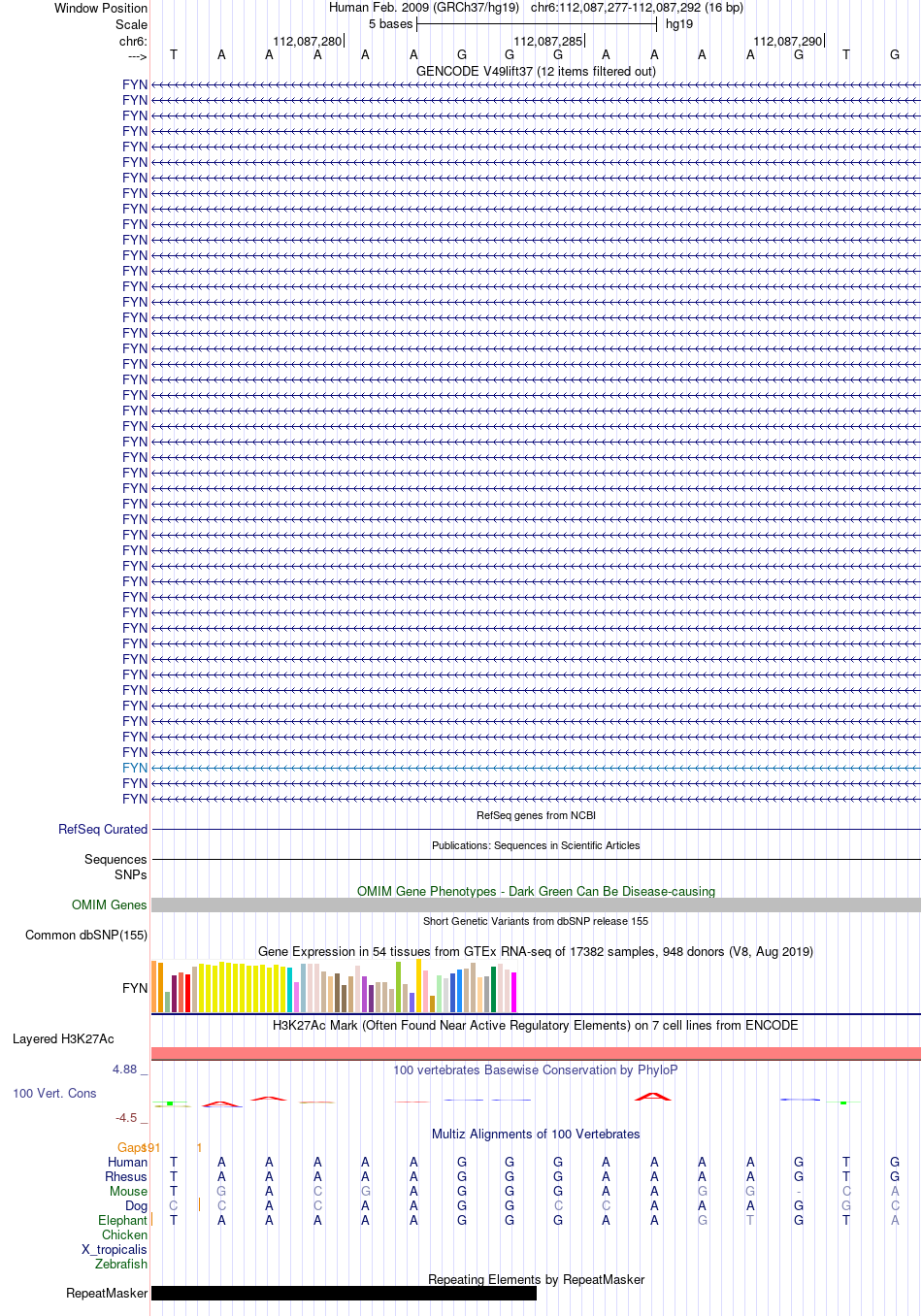Click the GENCODE V49lift37 track title

[536, 71]
